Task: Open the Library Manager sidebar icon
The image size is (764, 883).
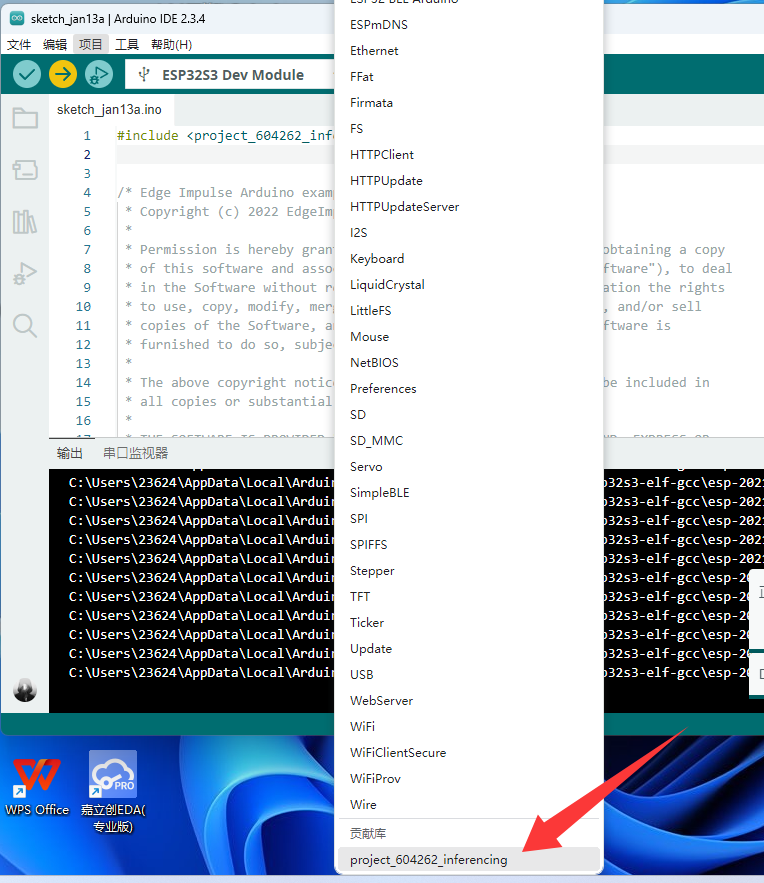Action: tap(25, 222)
